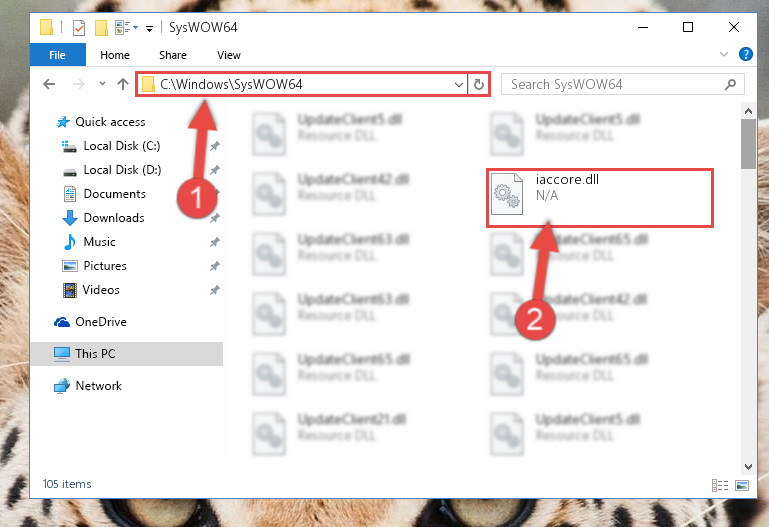The image size is (769, 527).
Task: Switch to details view layout
Action: [720, 485]
